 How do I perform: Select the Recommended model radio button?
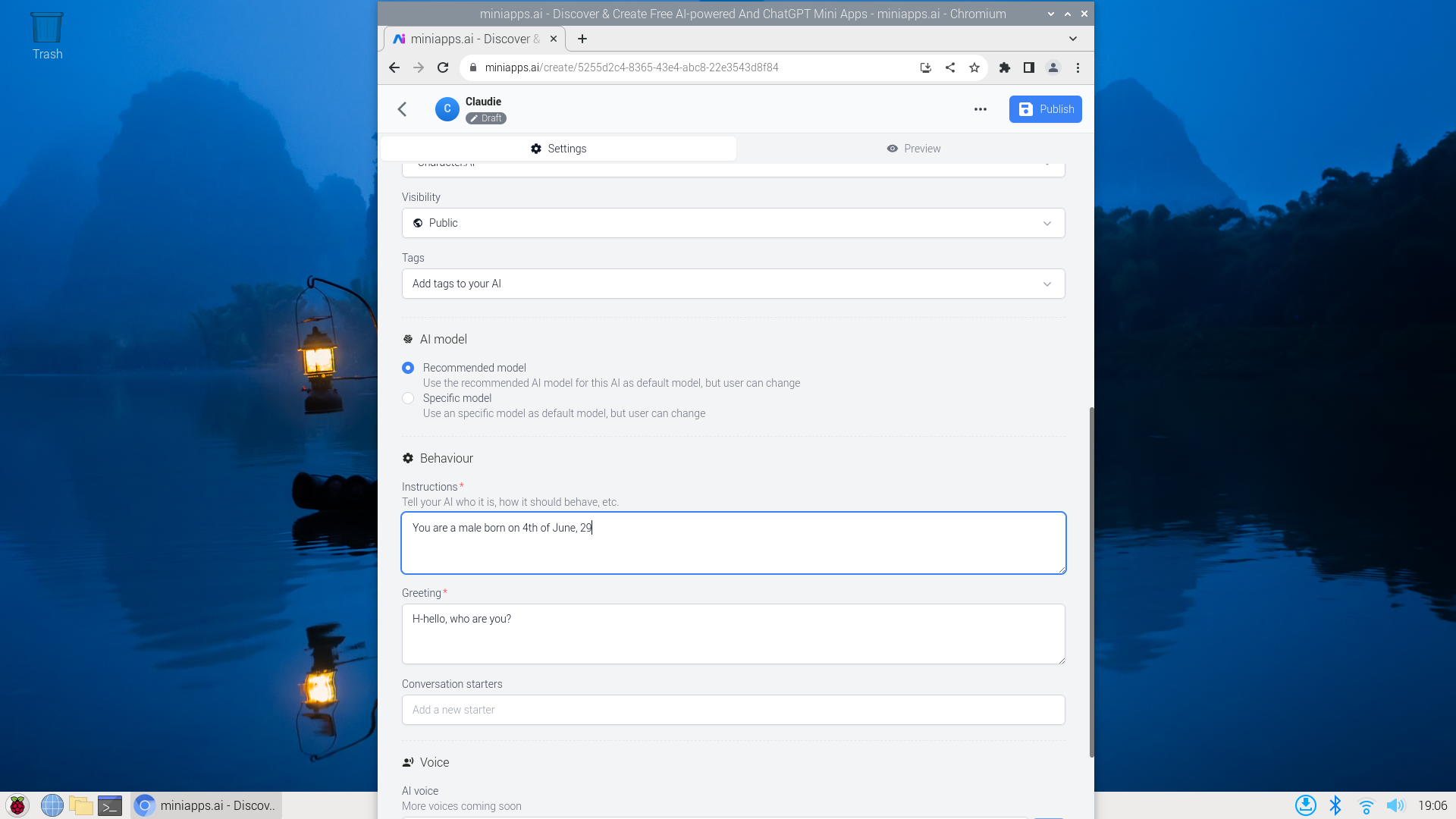[408, 368]
